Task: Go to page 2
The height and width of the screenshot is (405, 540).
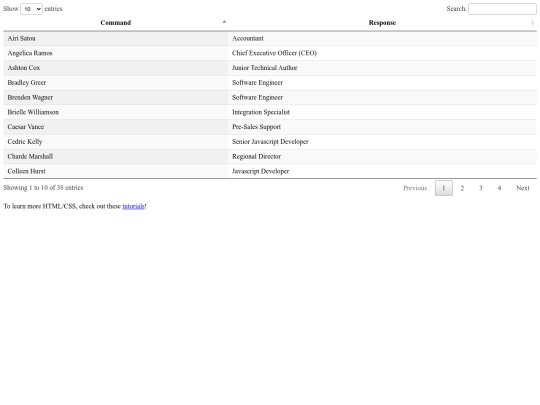Action: click(x=462, y=188)
